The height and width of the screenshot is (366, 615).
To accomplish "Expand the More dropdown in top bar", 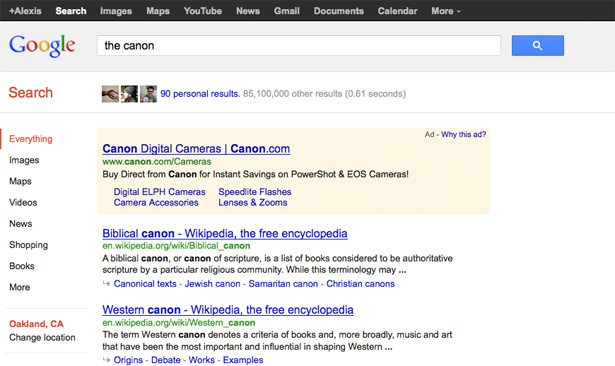I will pyautogui.click(x=446, y=11).
